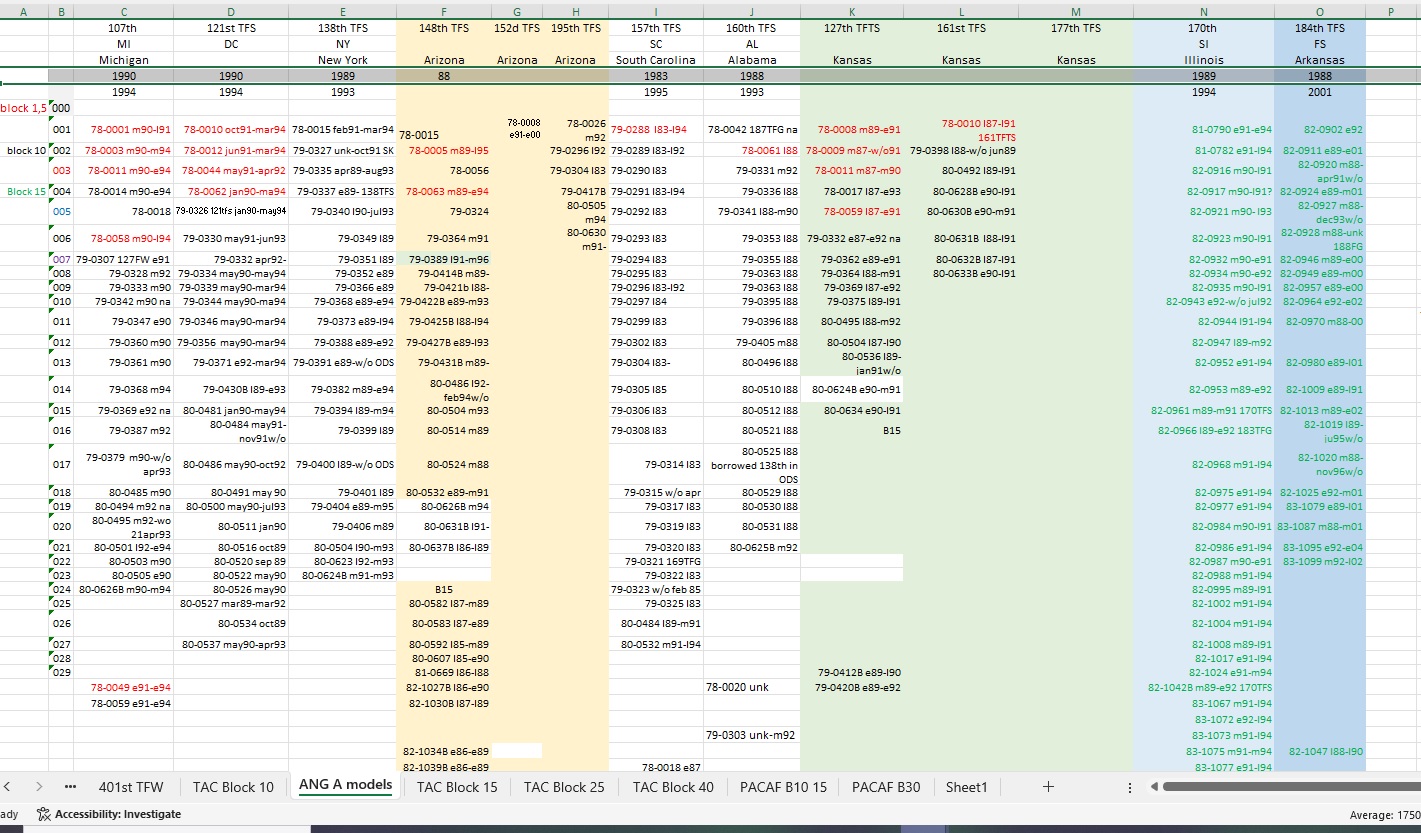
Task: Select the 184th TFS cell
Action: pyautogui.click(x=1320, y=28)
